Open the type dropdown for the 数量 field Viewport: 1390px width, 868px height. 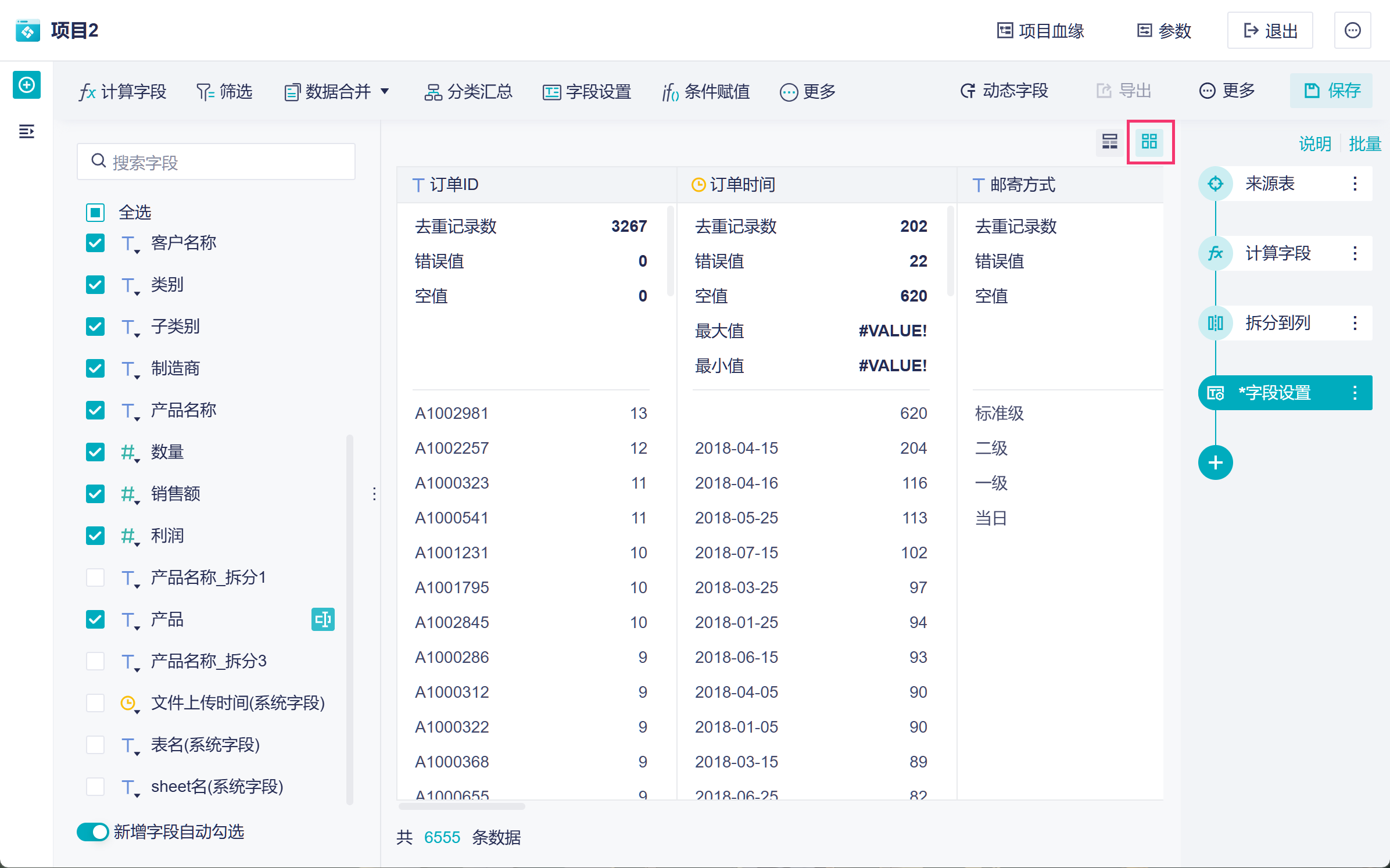click(x=130, y=453)
